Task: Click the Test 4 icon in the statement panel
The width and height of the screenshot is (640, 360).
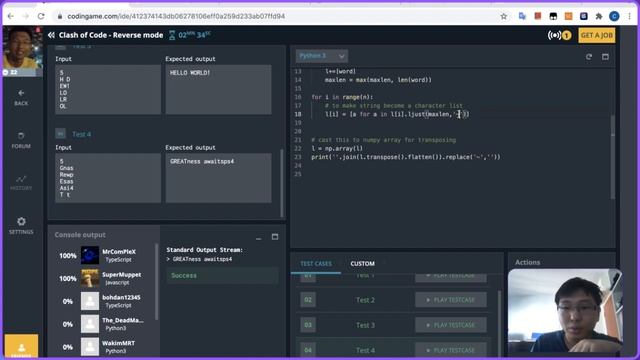Action: click(60, 133)
